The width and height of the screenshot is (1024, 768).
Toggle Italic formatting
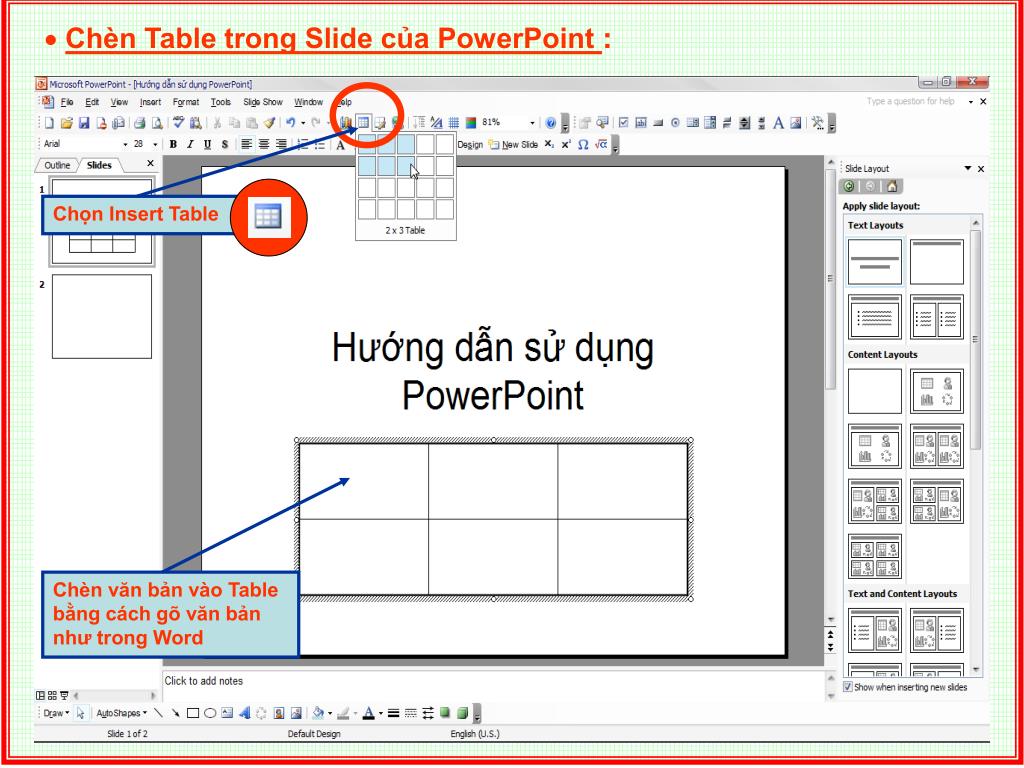click(190, 144)
